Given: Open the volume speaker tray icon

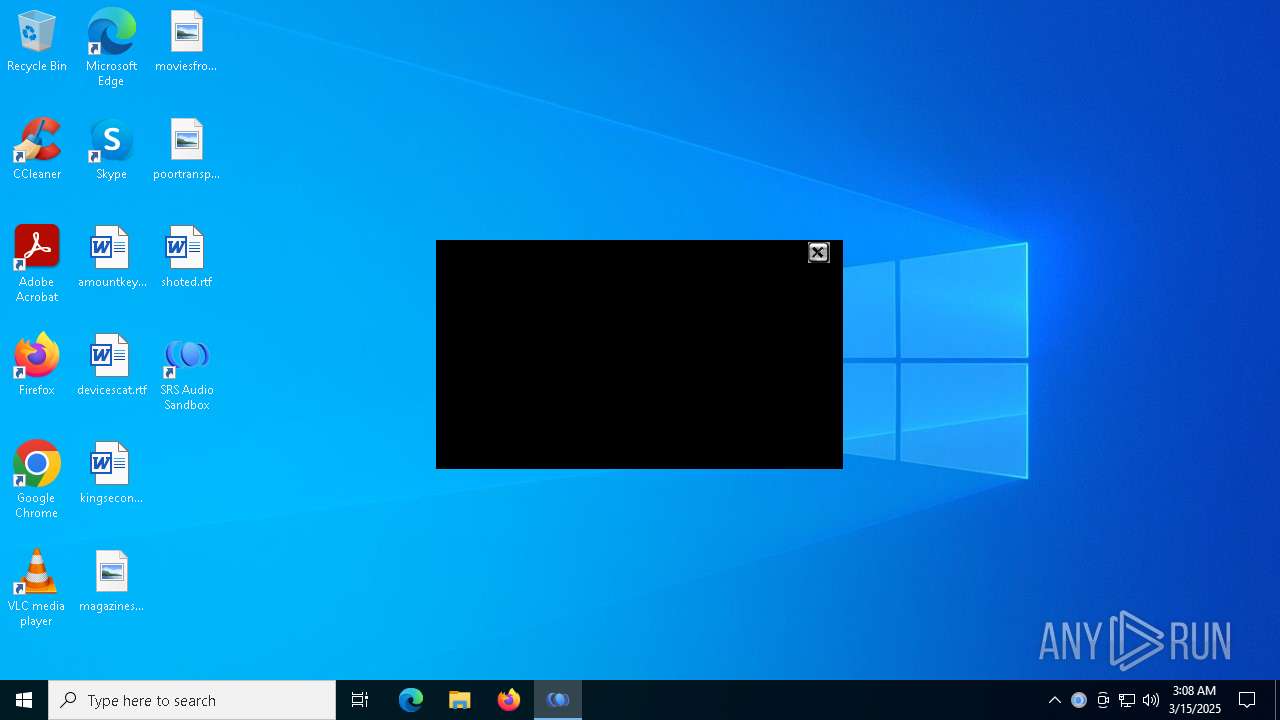Looking at the screenshot, I should pyautogui.click(x=1151, y=700).
